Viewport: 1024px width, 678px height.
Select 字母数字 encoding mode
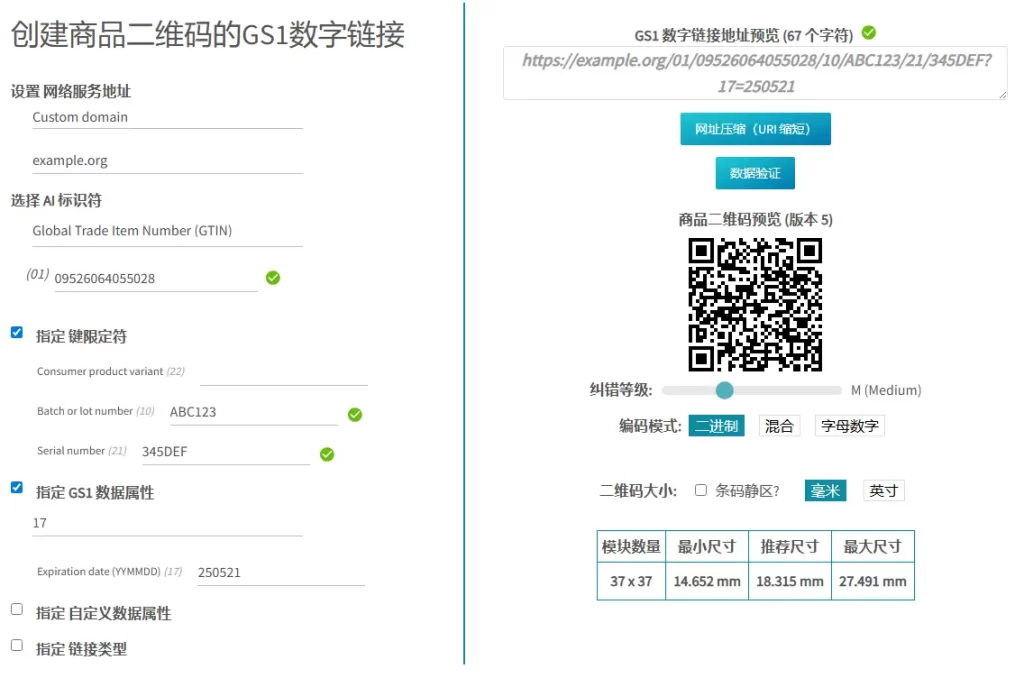tap(849, 426)
